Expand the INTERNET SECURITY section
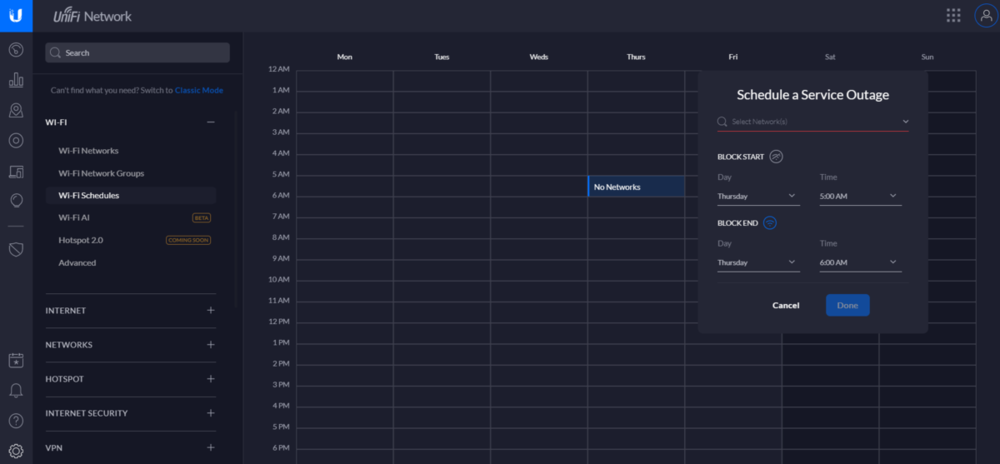The image size is (1000, 464). pos(211,413)
